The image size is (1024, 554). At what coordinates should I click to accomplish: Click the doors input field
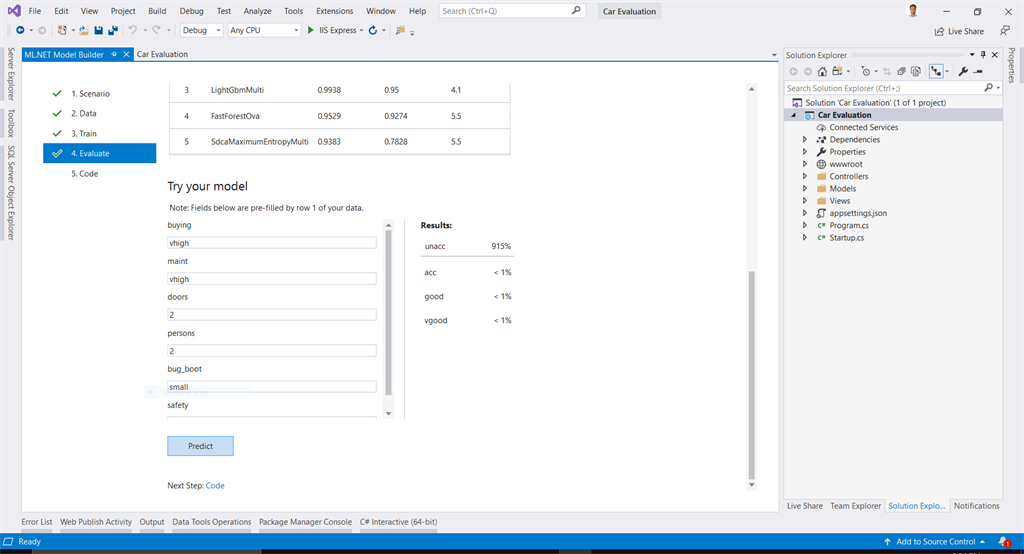tap(272, 315)
